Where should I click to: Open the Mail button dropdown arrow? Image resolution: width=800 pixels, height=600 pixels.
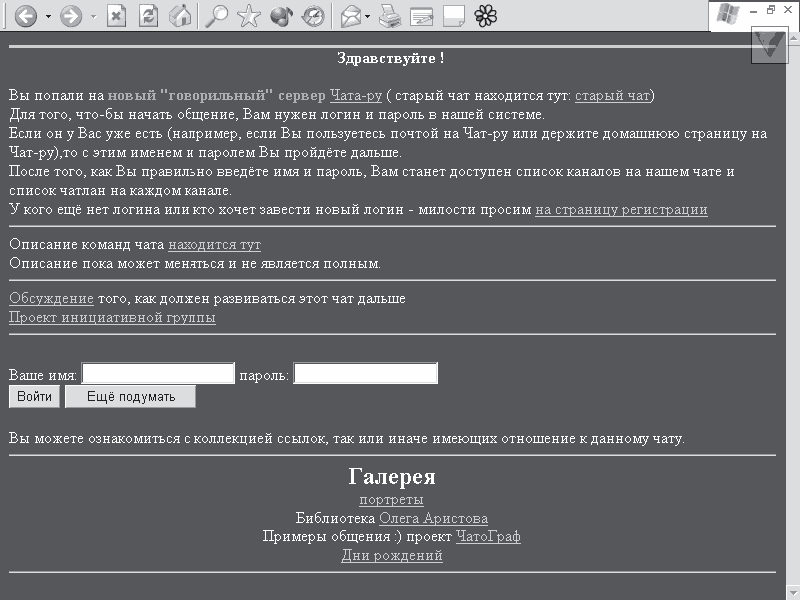pos(367,17)
